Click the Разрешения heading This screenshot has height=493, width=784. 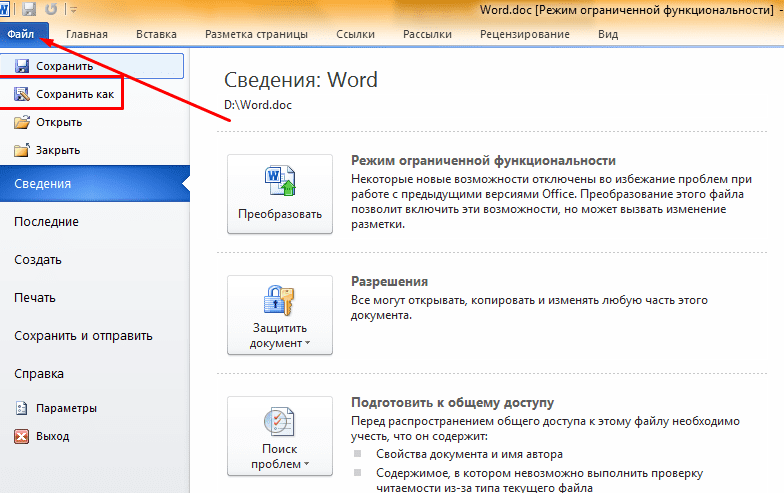tap(390, 282)
